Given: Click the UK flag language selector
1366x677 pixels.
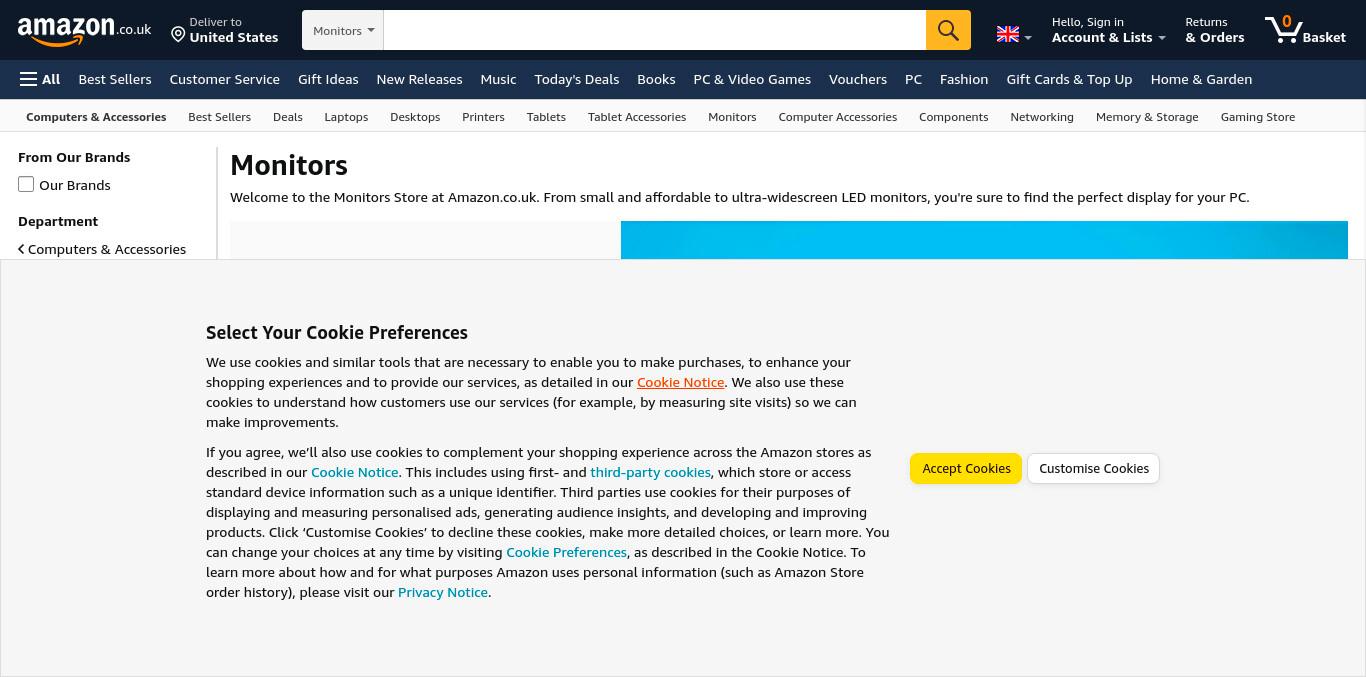Looking at the screenshot, I should [1014, 34].
